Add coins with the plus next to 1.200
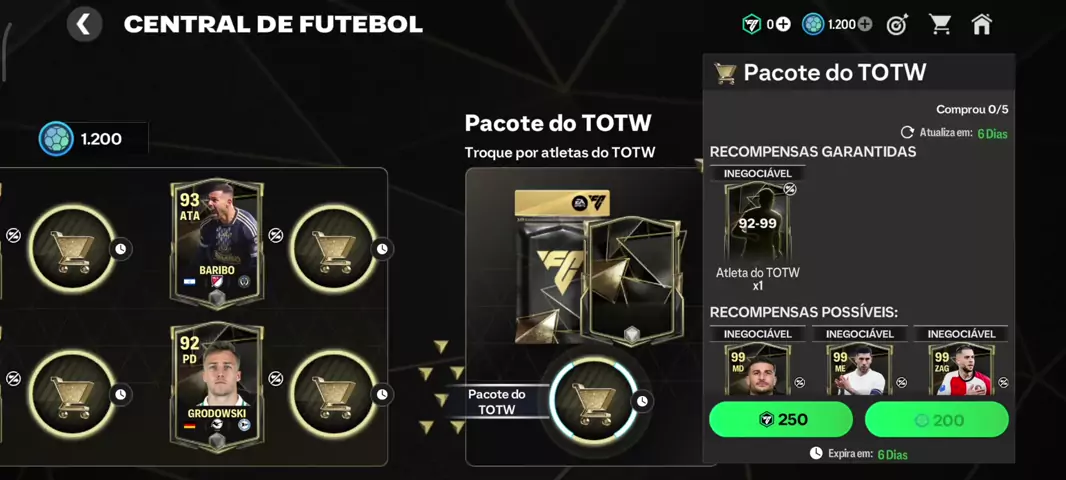This screenshot has height=480, width=1066. [865, 24]
